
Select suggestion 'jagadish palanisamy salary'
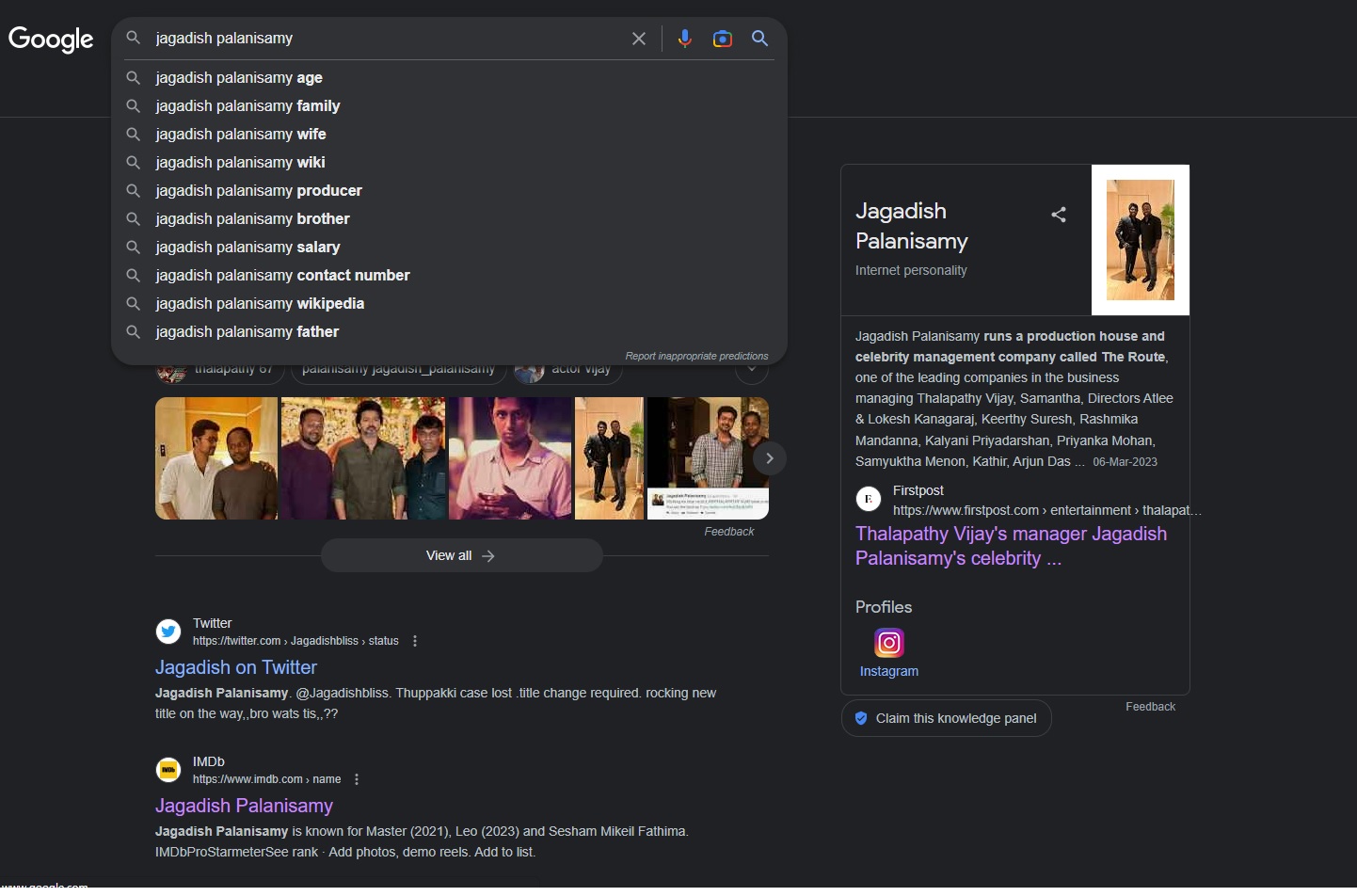click(x=449, y=248)
